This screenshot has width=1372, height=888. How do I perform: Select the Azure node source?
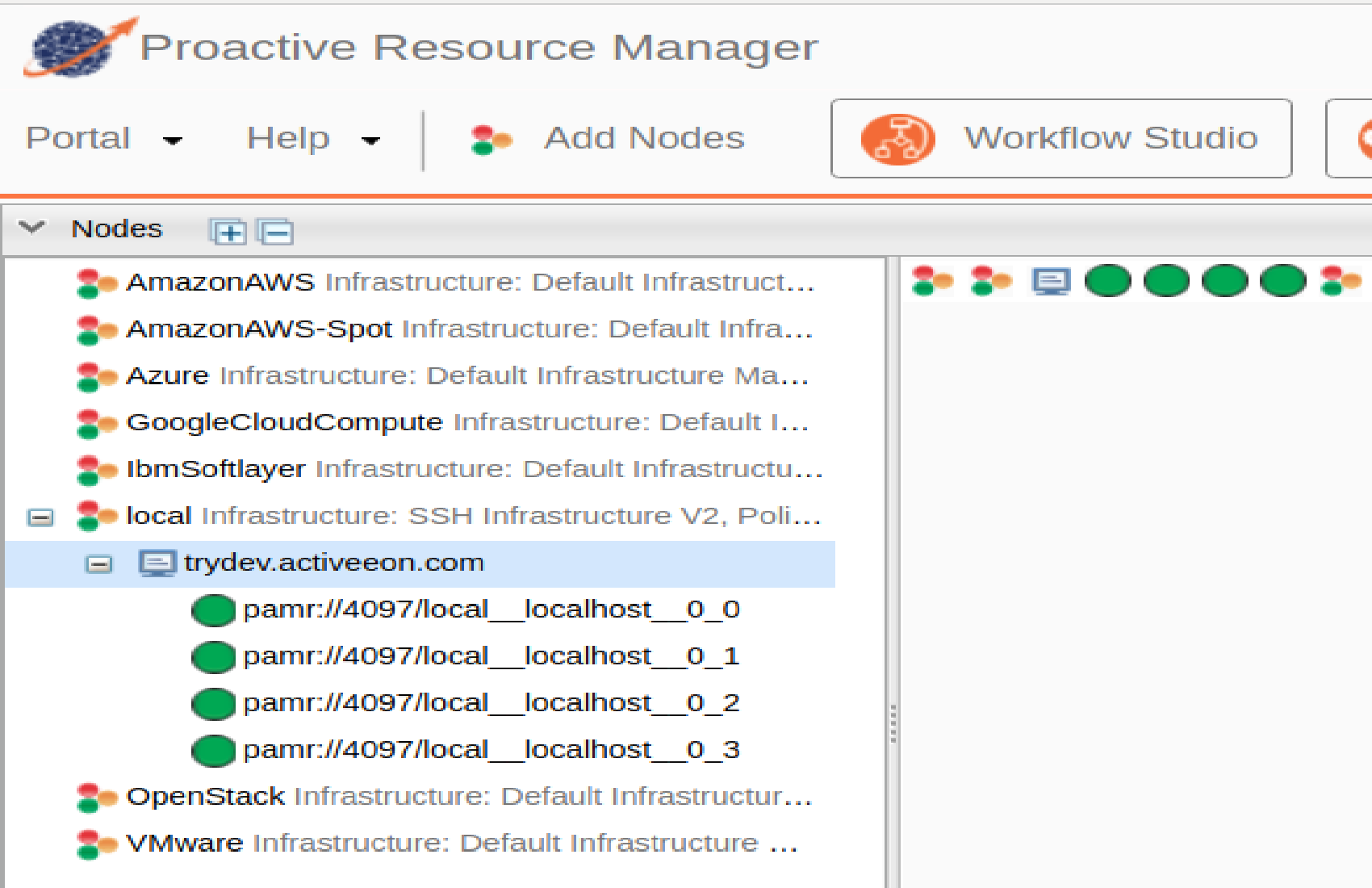(420, 376)
